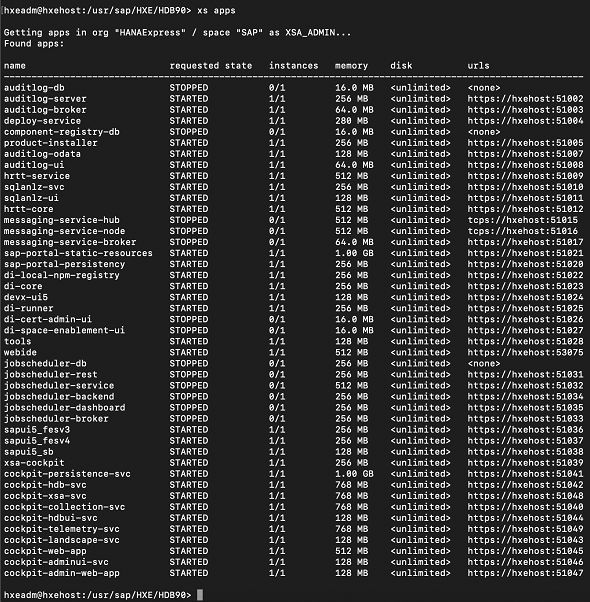Screen dimensions: 590x602
Task: Click the 'instances' column header
Action: click(294, 66)
